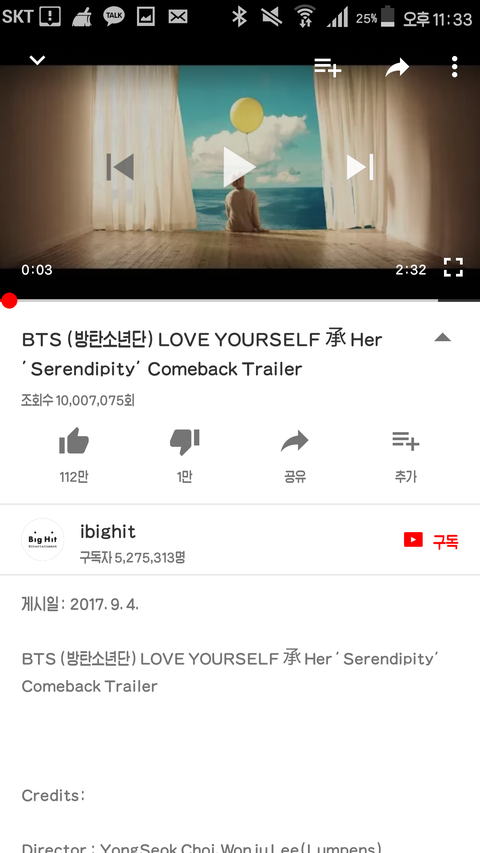
Task: Open the Big Hit channel avatar
Action: (x=42, y=539)
